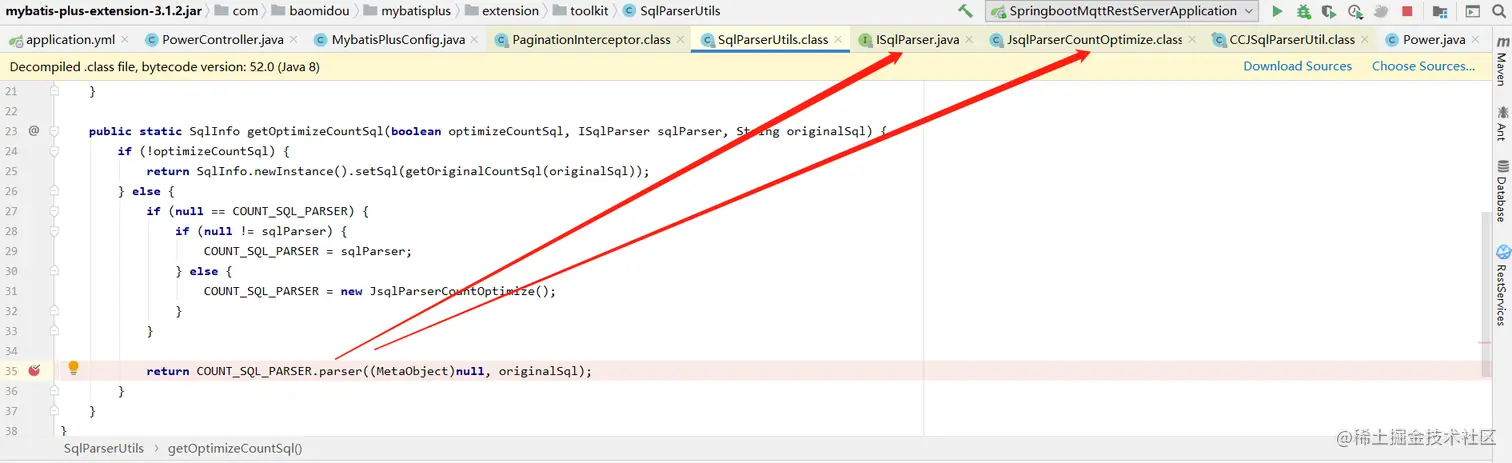The height and width of the screenshot is (463, 1512).
Task: Run with coverage shield icon
Action: (x=1328, y=11)
